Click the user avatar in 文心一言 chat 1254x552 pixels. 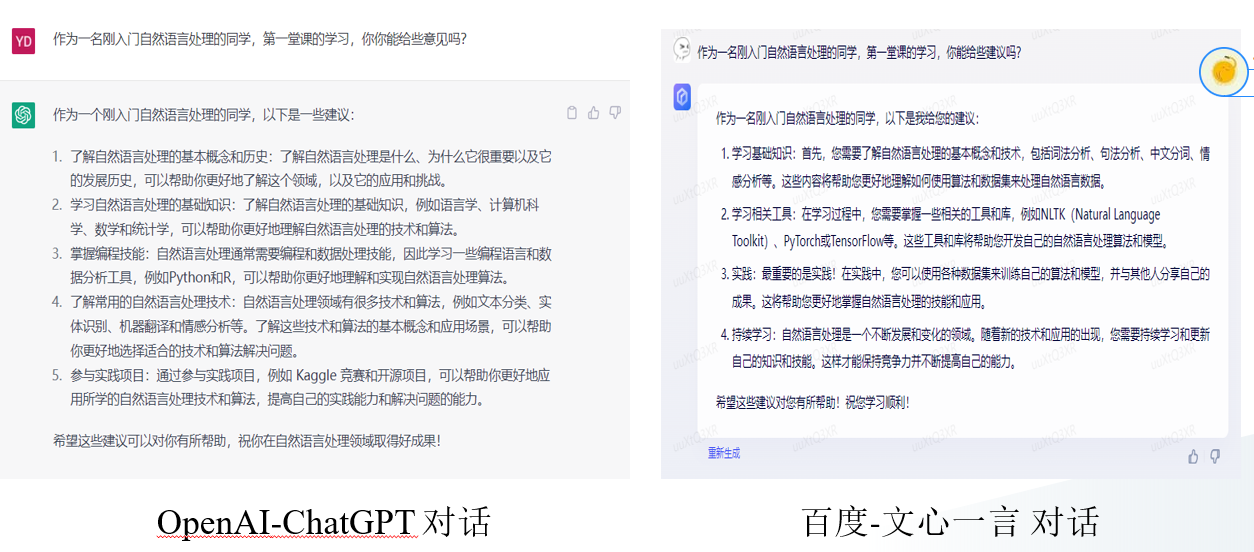tap(682, 47)
